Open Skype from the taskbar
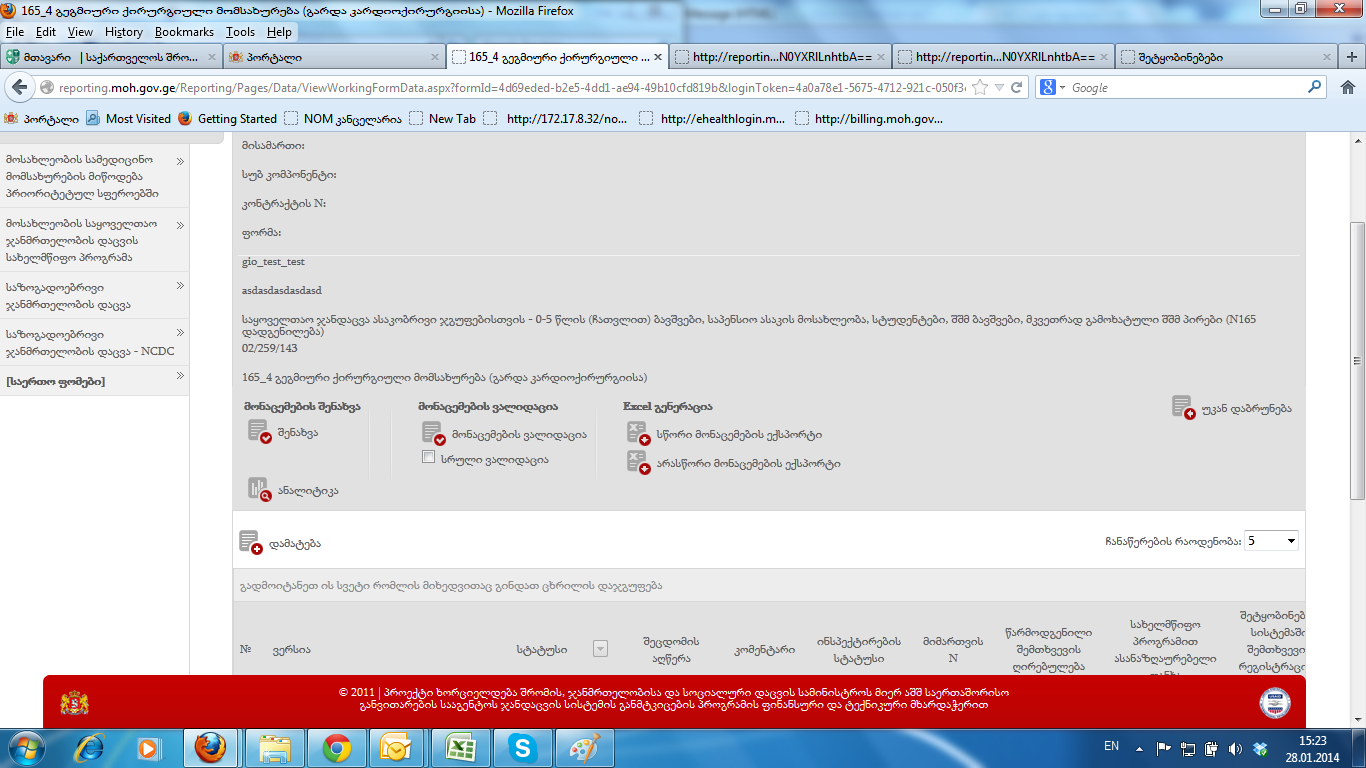1366x768 pixels. point(521,747)
